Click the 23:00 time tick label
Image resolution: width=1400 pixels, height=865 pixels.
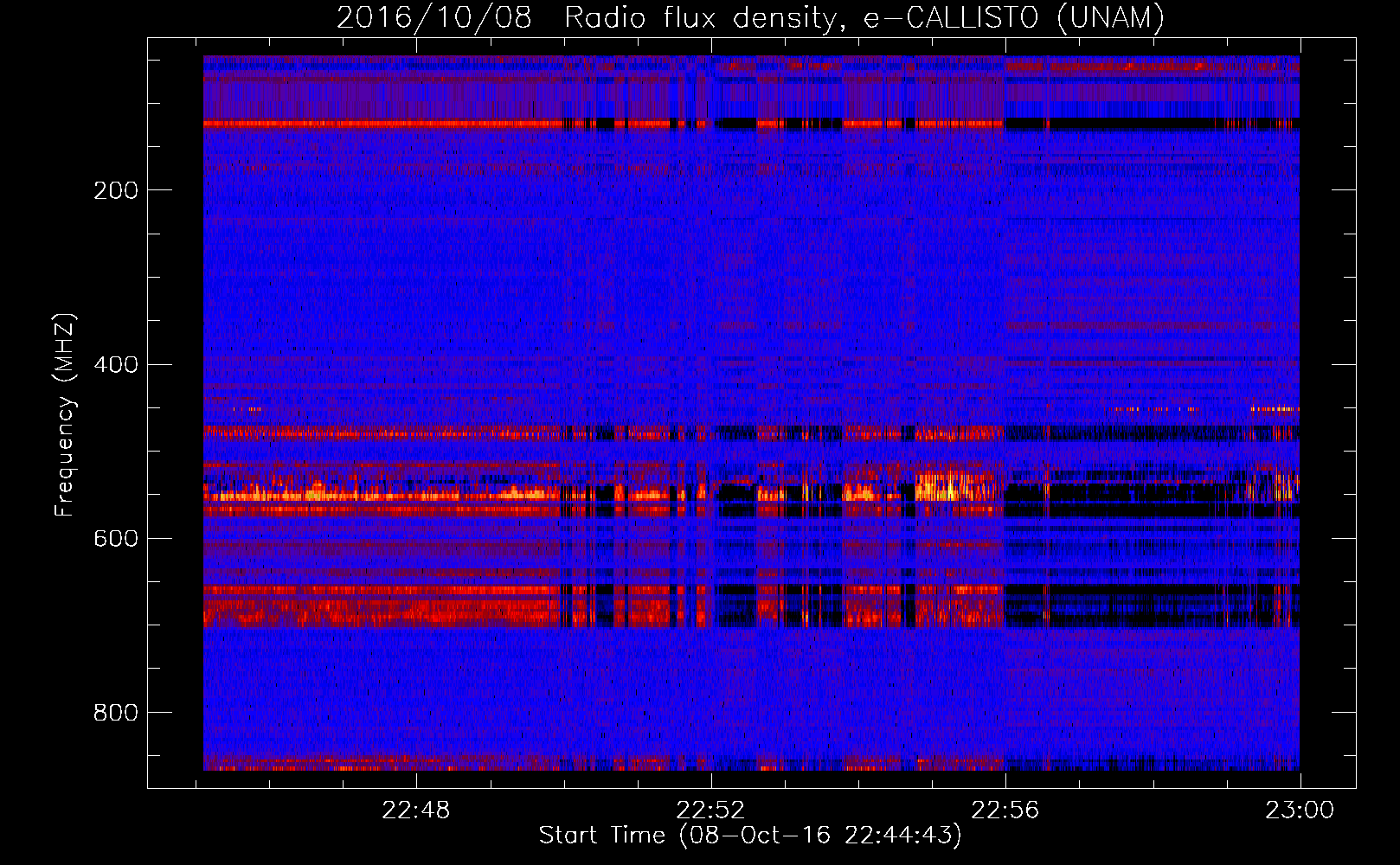[x=1300, y=811]
